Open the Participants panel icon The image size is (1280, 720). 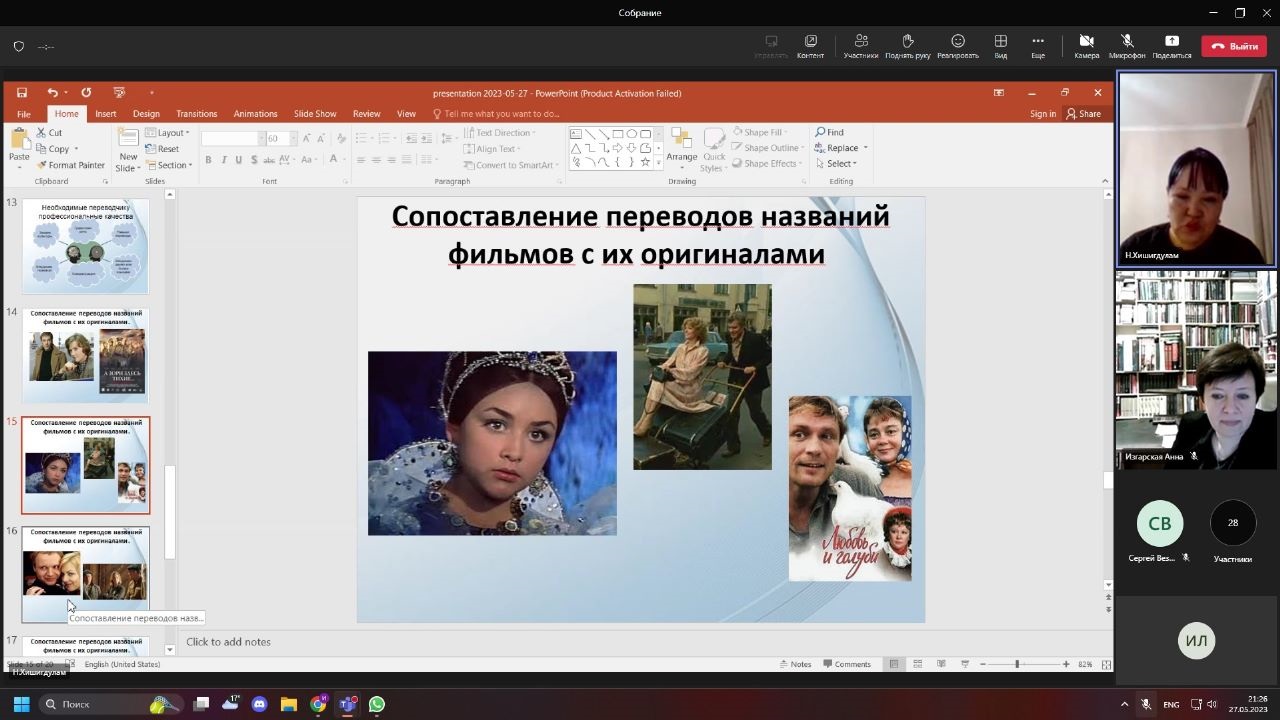tap(860, 42)
